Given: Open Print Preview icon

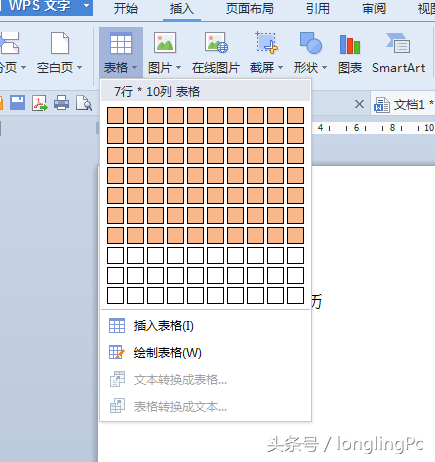Looking at the screenshot, I should point(84,103).
